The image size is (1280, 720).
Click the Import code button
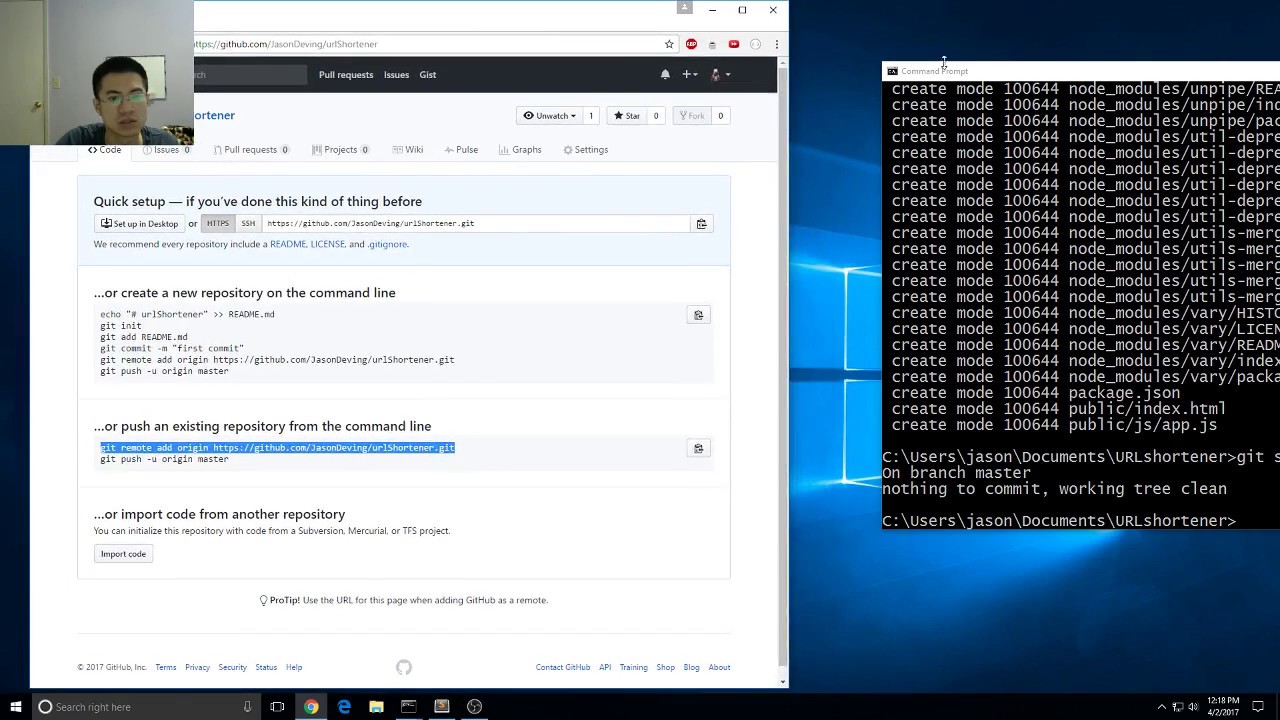[x=123, y=554]
